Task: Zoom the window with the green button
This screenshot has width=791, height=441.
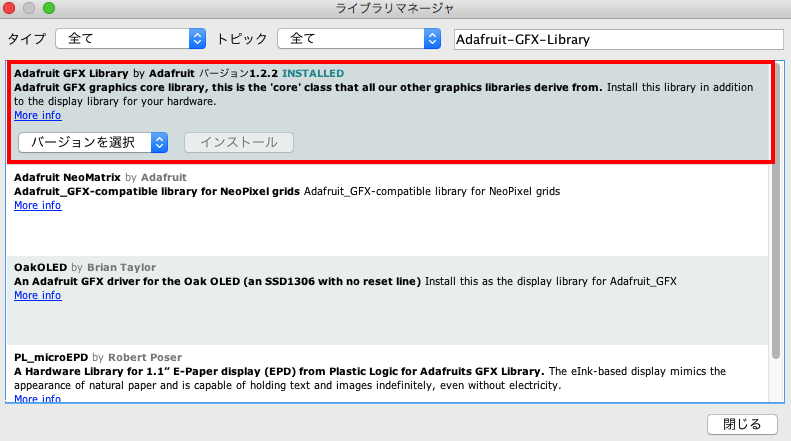Action: [x=49, y=8]
